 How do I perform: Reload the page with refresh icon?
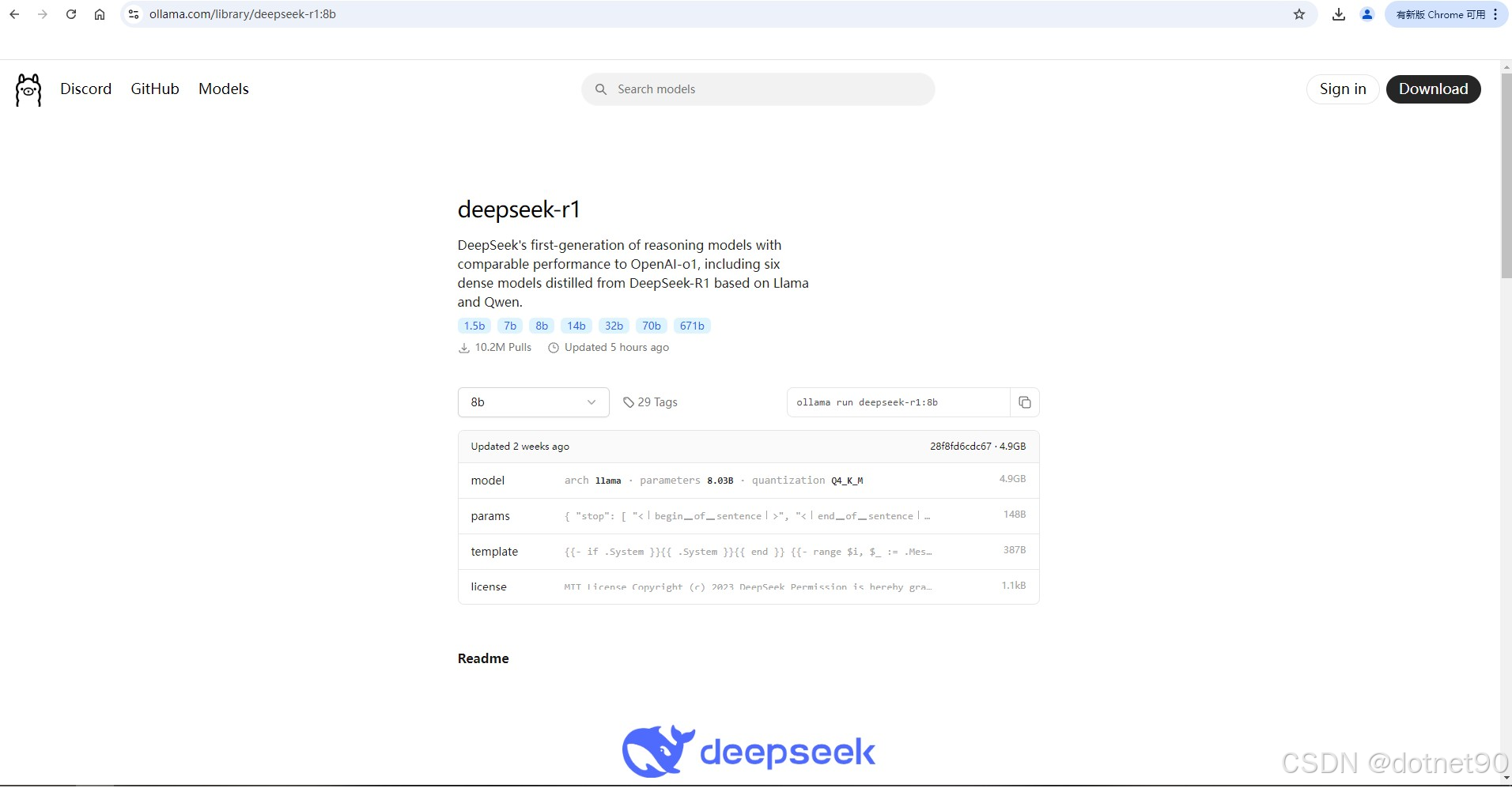tap(71, 14)
